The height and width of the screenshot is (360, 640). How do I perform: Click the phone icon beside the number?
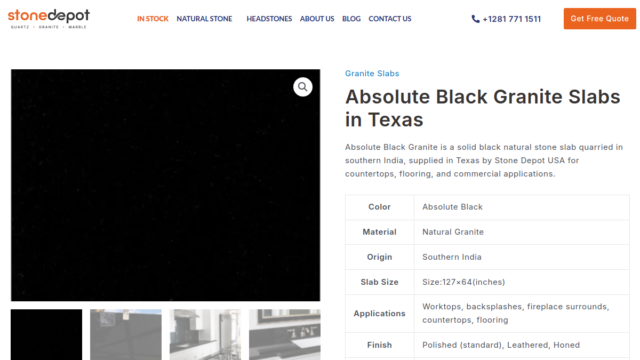click(x=476, y=19)
